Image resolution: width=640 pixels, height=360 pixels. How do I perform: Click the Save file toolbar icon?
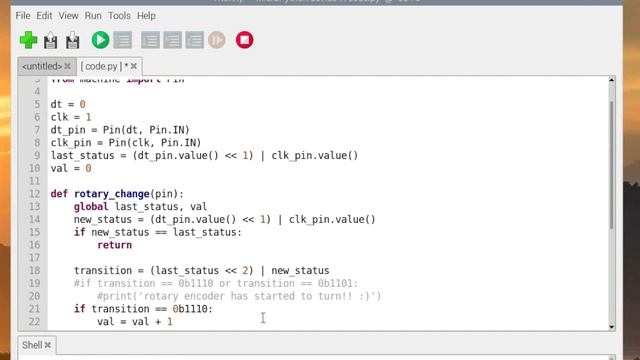73,40
